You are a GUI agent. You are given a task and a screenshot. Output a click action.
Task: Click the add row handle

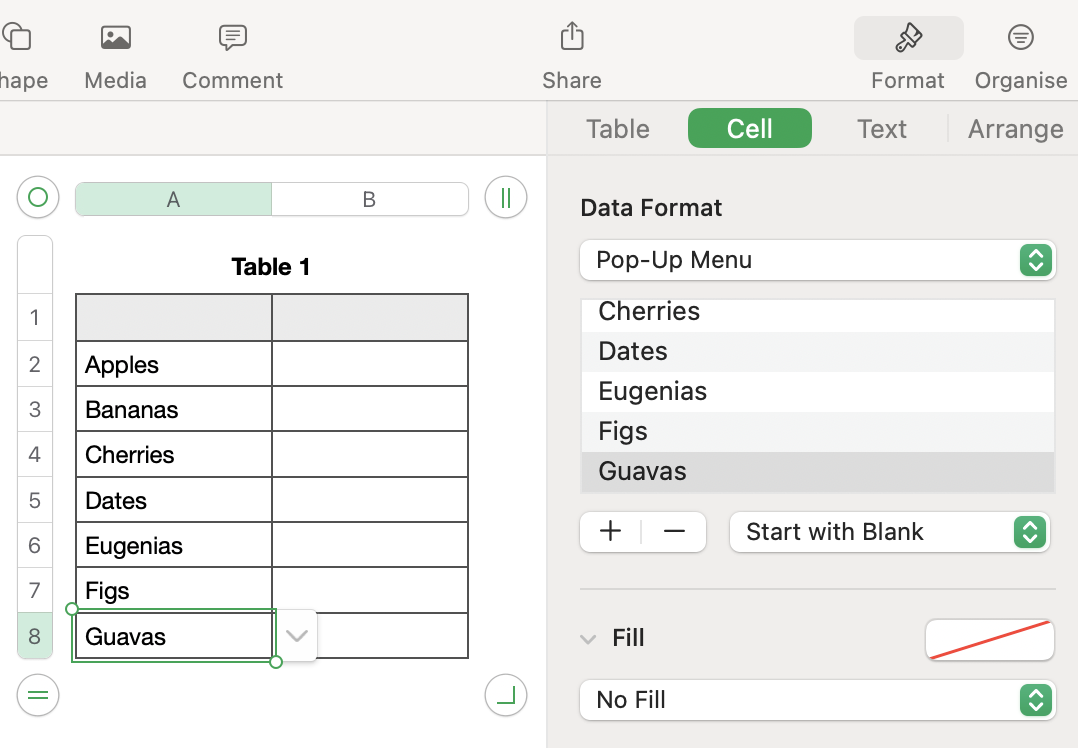pos(38,695)
